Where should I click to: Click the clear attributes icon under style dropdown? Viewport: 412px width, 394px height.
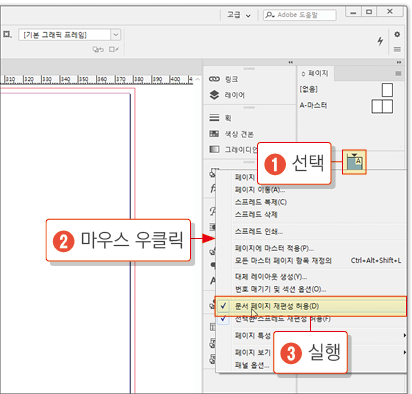coord(114,50)
